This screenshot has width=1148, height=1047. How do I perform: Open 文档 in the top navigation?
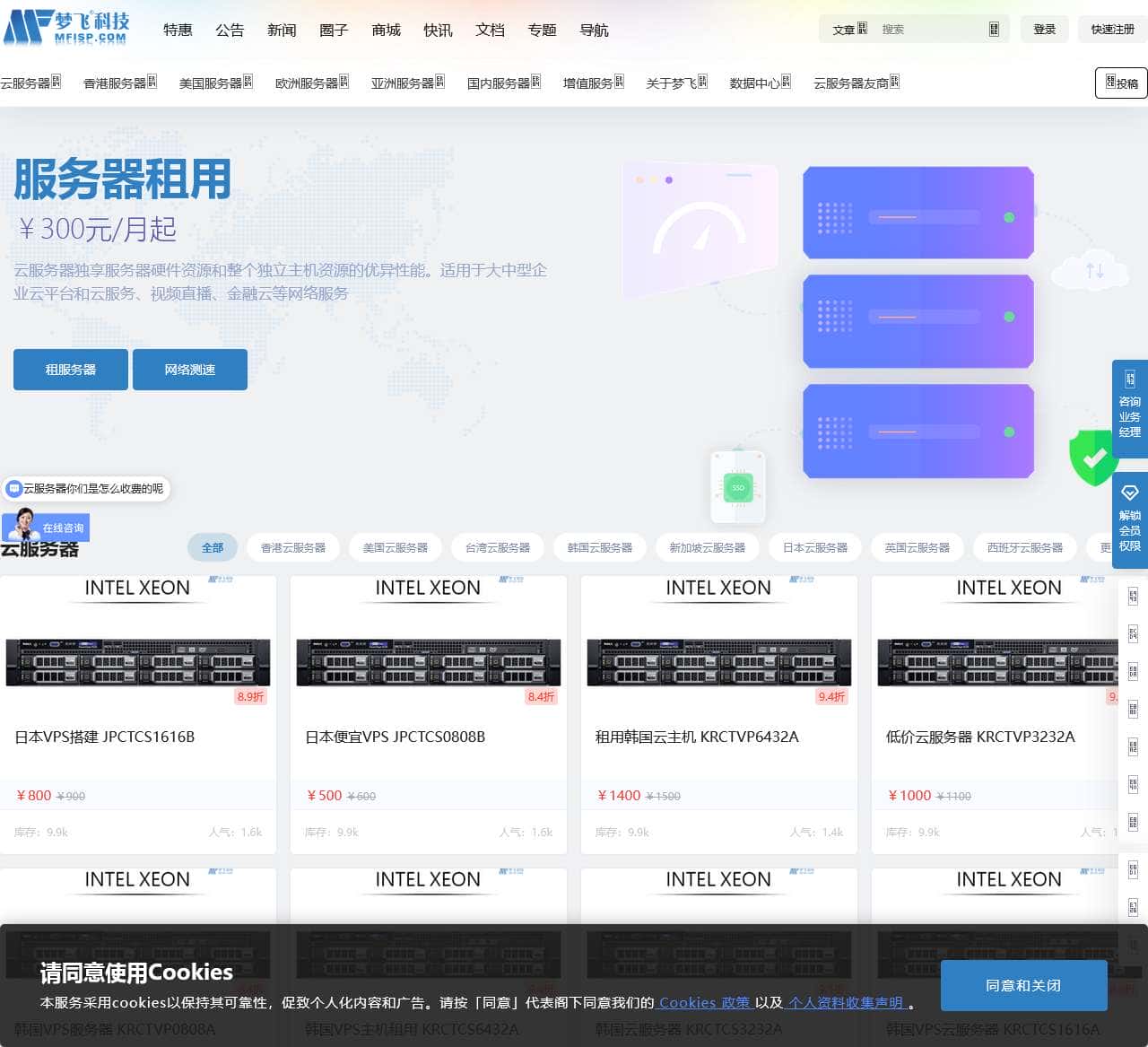click(x=490, y=30)
